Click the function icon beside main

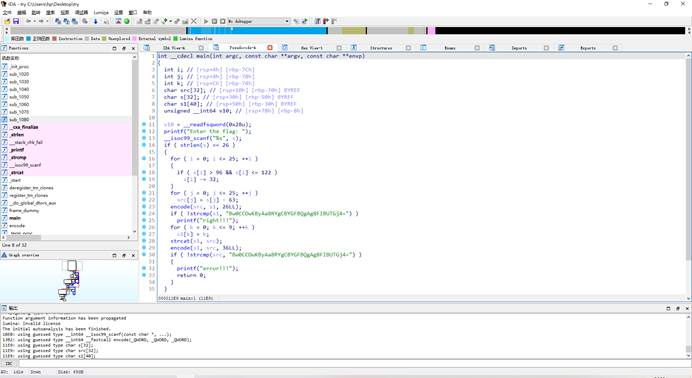tap(4, 218)
